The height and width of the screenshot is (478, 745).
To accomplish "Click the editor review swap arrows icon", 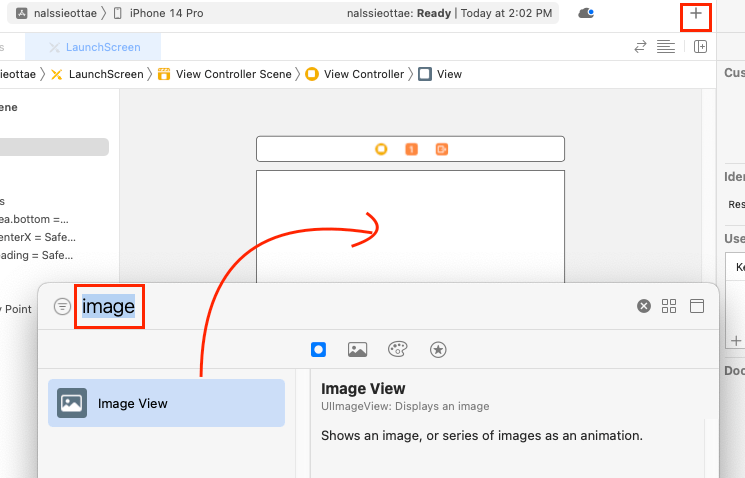I will [640, 47].
